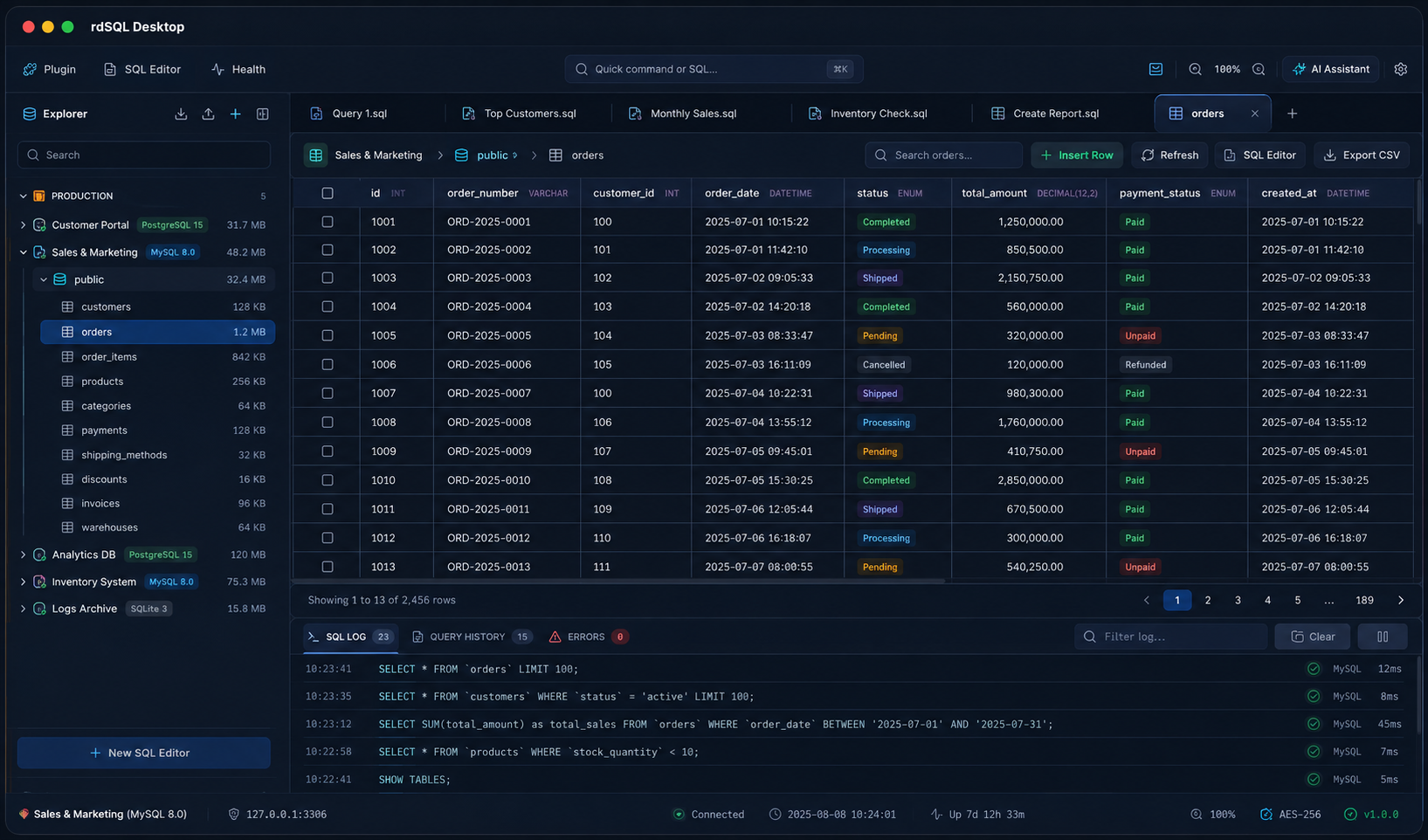This screenshot has height=840, width=1428.
Task: Click split panel icon next to Clear
Action: (x=1382, y=637)
